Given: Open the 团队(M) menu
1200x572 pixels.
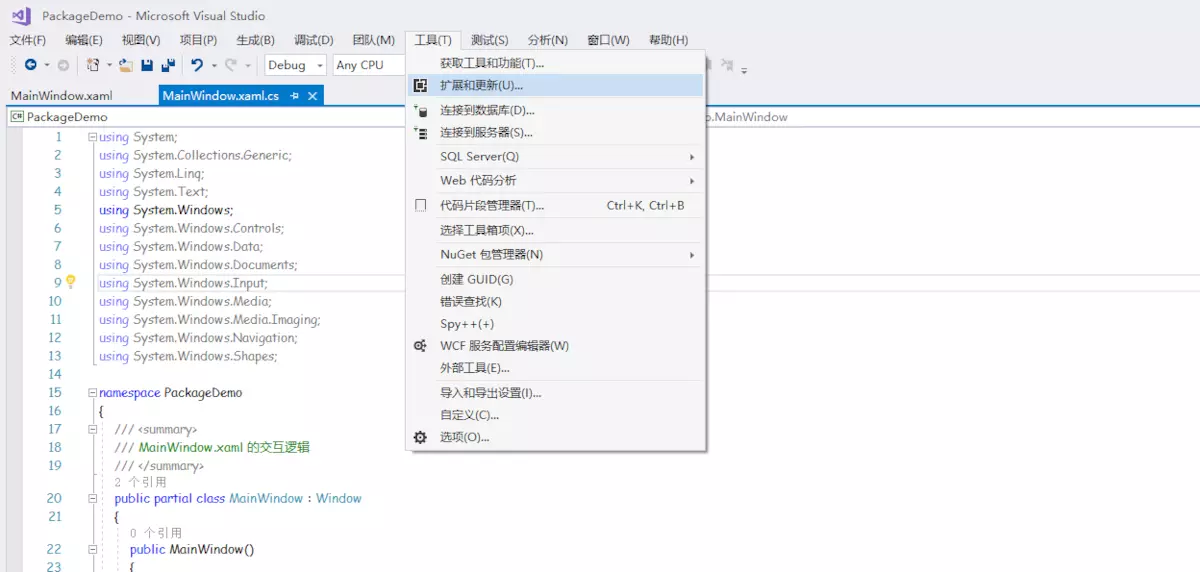Looking at the screenshot, I should coord(373,40).
